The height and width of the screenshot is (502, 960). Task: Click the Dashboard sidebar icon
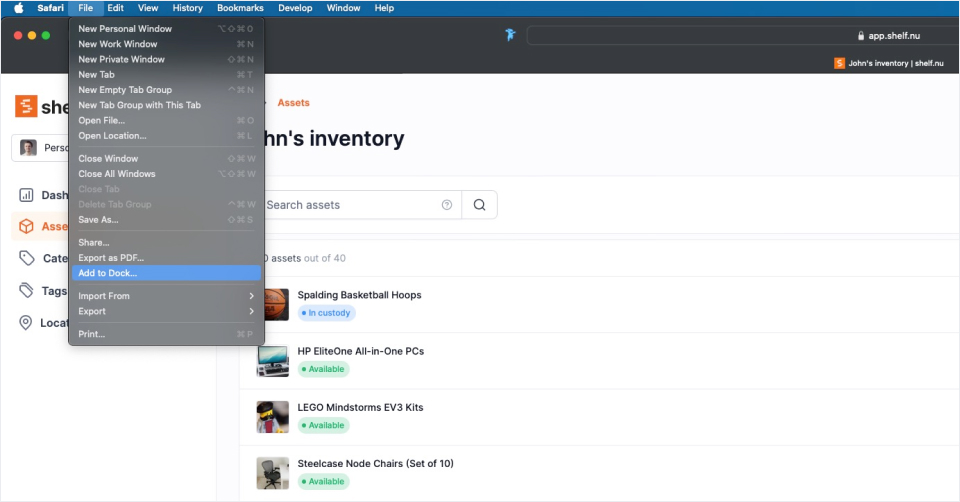[26, 195]
